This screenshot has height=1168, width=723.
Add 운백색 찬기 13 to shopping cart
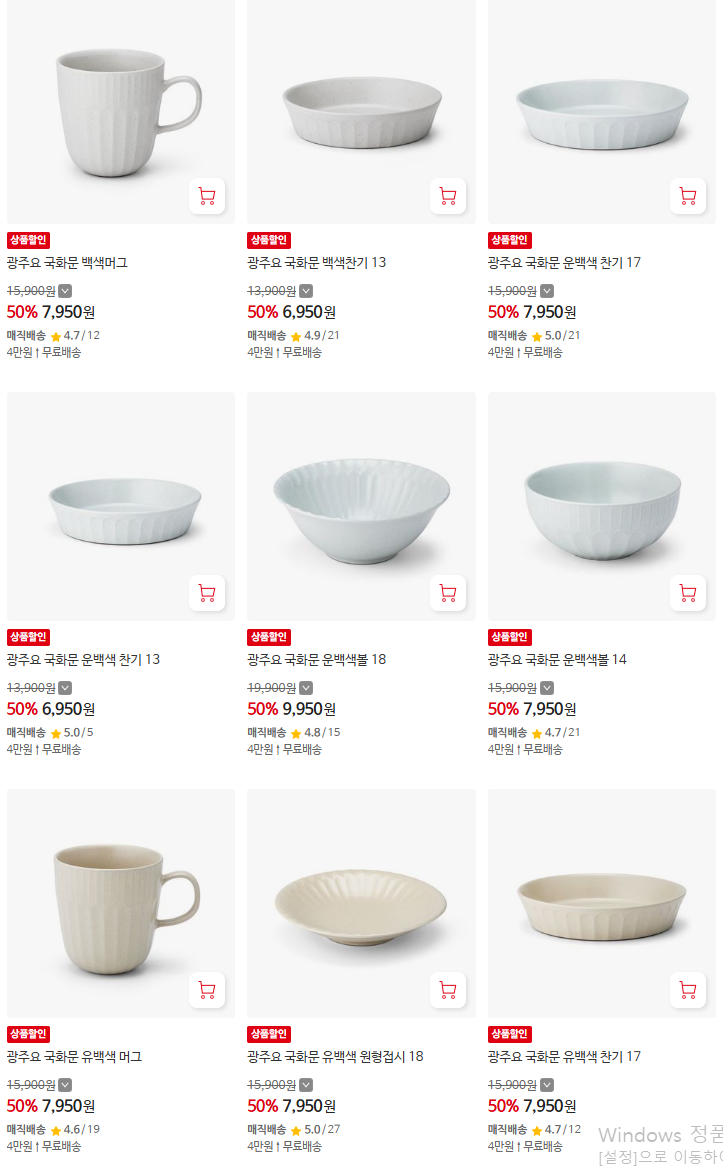tap(207, 594)
